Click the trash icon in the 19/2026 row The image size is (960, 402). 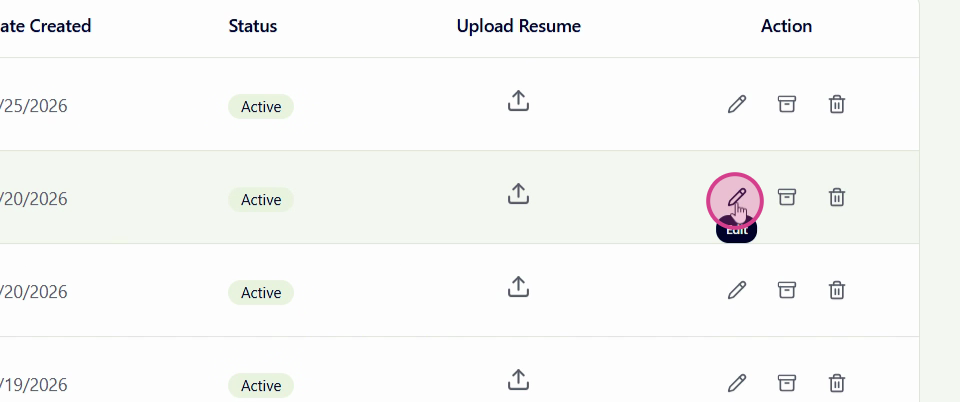click(x=837, y=383)
